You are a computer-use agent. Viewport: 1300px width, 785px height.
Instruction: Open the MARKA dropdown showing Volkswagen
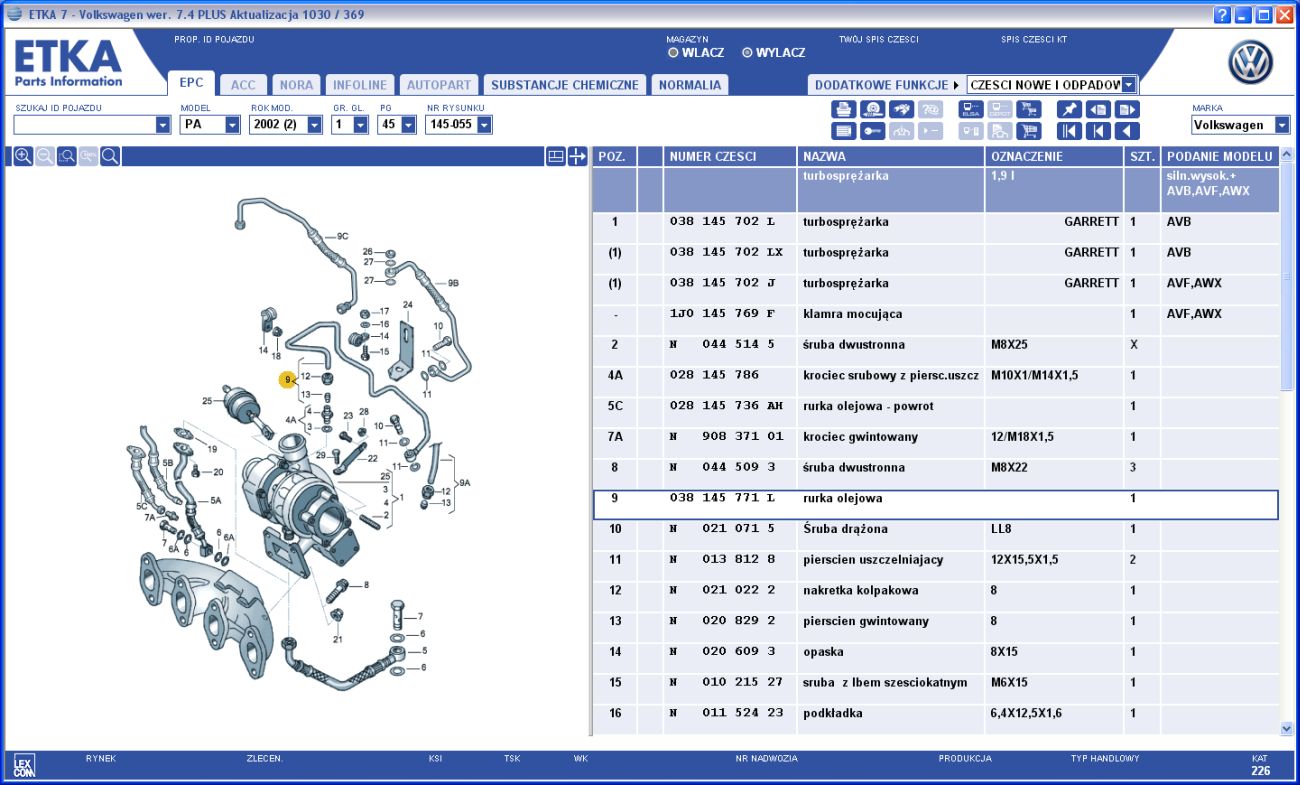[x=1282, y=125]
